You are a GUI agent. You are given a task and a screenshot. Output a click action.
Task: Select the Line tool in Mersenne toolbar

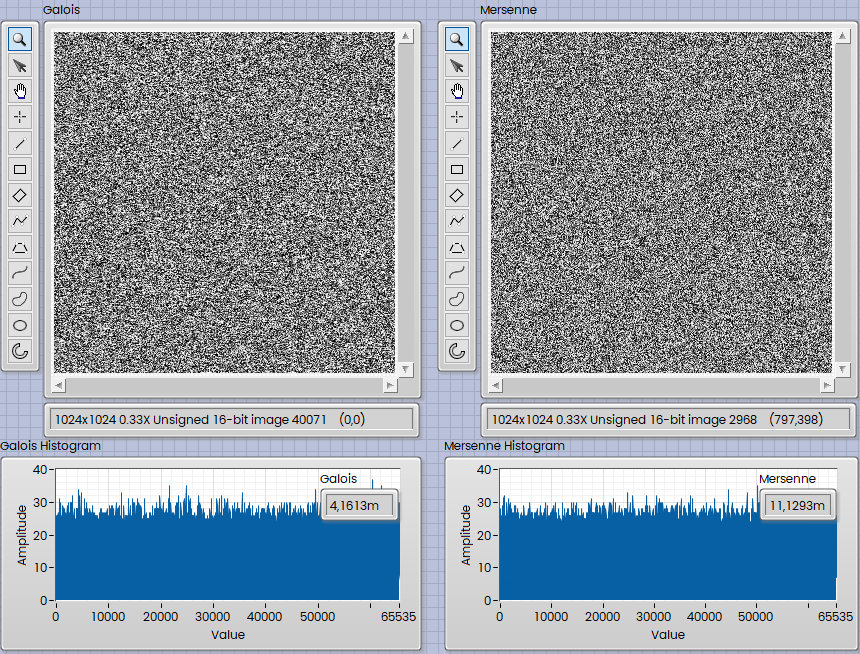click(457, 144)
